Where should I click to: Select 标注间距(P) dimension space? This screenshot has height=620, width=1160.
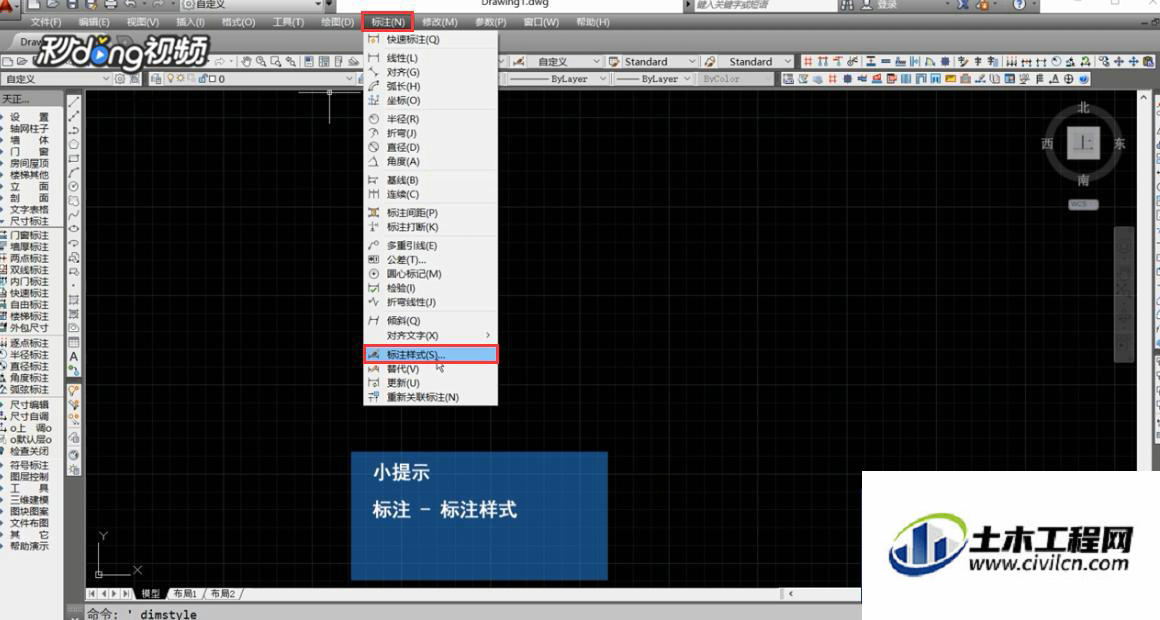[x=431, y=212]
